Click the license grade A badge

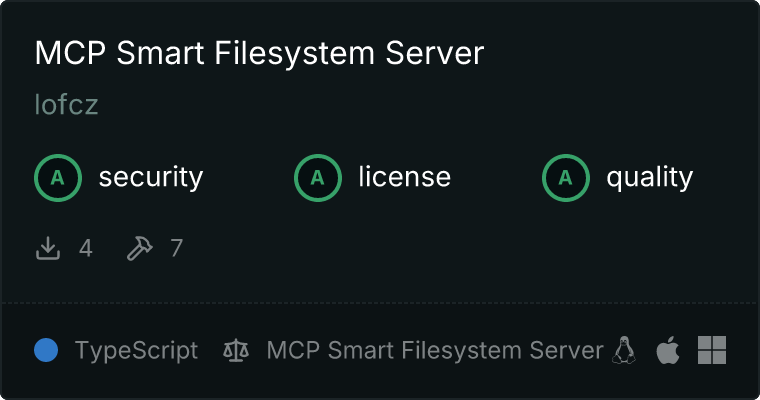coord(317,178)
